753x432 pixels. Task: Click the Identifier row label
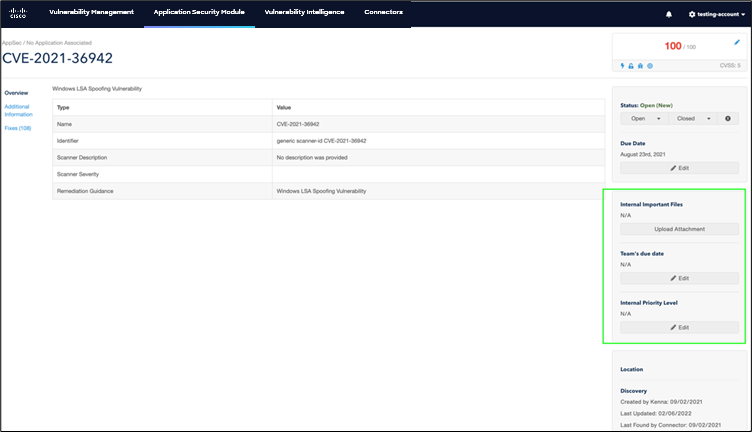[67, 141]
